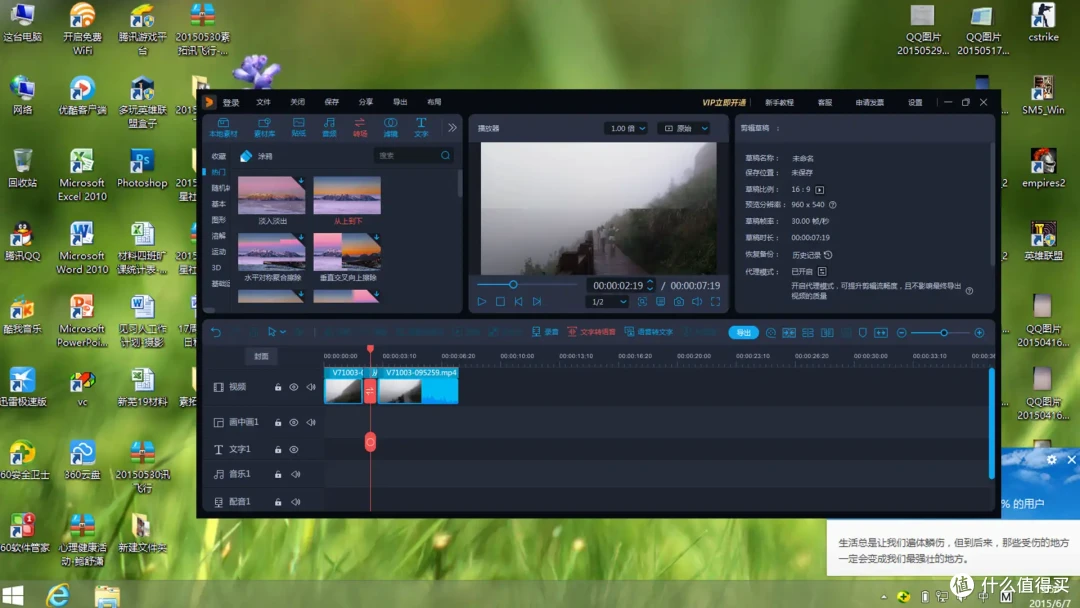Screen dimensions: 1080x608
Task: Mute the 配音1 track
Action: [x=295, y=502]
